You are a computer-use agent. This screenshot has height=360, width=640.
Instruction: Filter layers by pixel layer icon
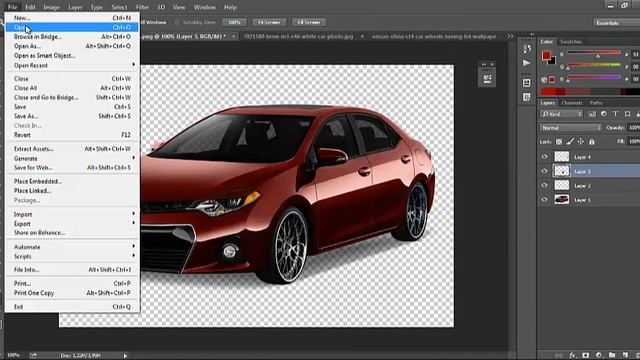[592, 114]
